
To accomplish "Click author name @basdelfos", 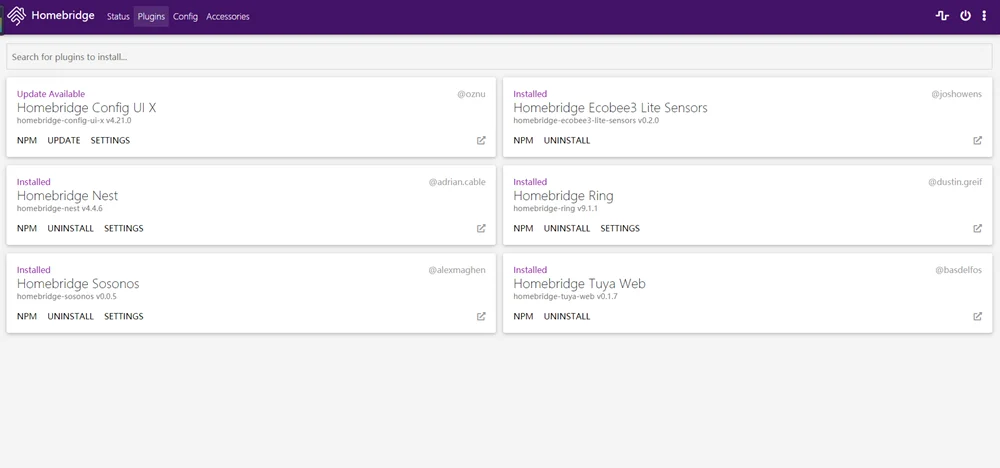I will (959, 270).
